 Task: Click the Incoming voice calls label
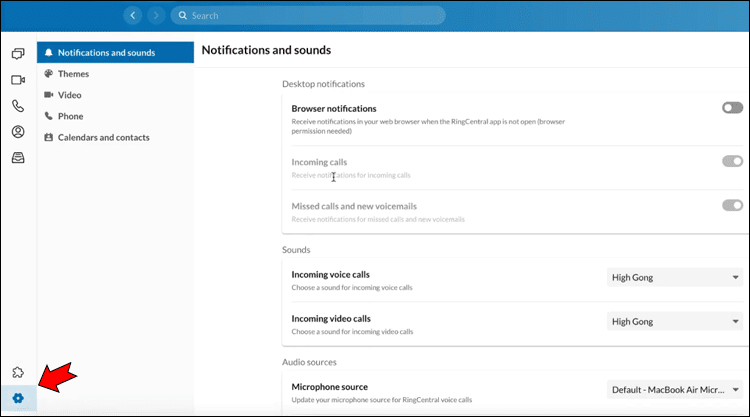[331, 274]
